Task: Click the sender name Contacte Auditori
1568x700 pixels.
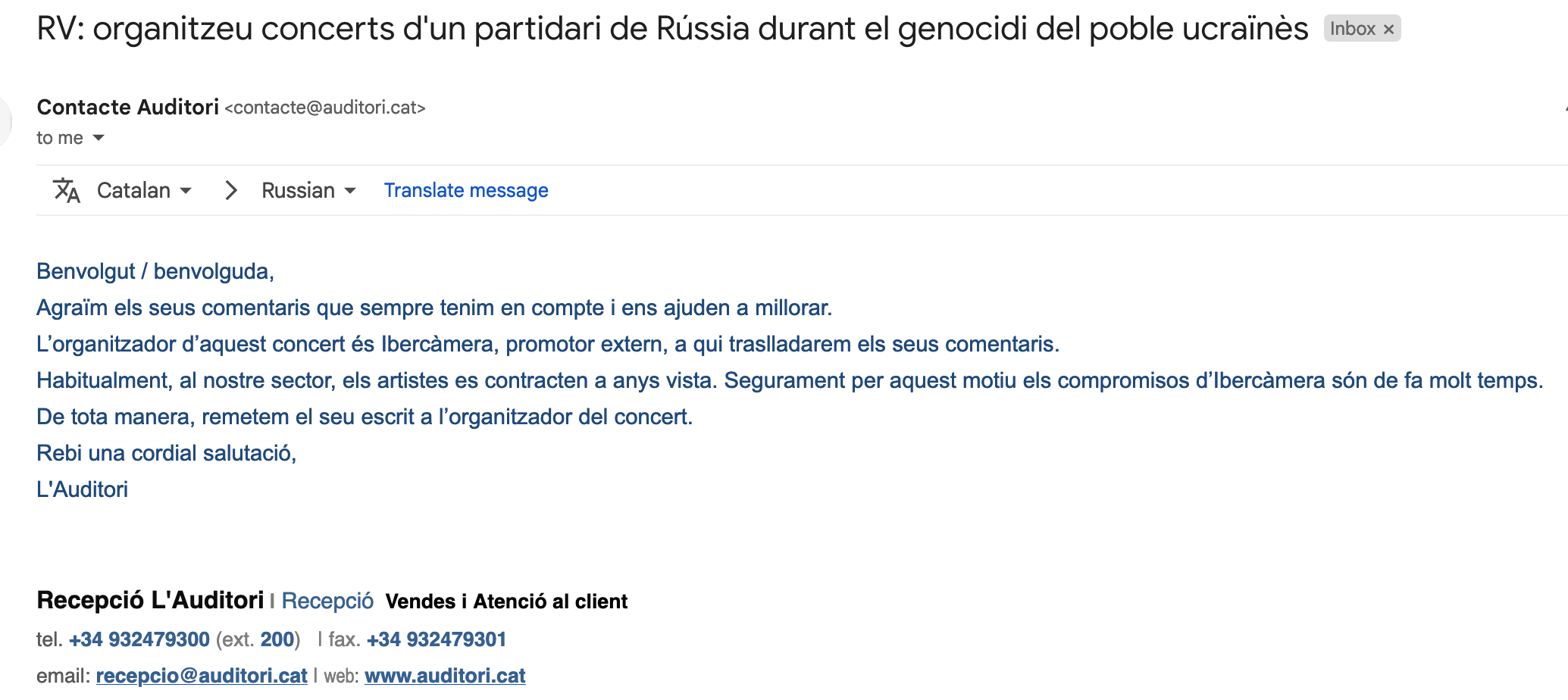Action: (127, 107)
